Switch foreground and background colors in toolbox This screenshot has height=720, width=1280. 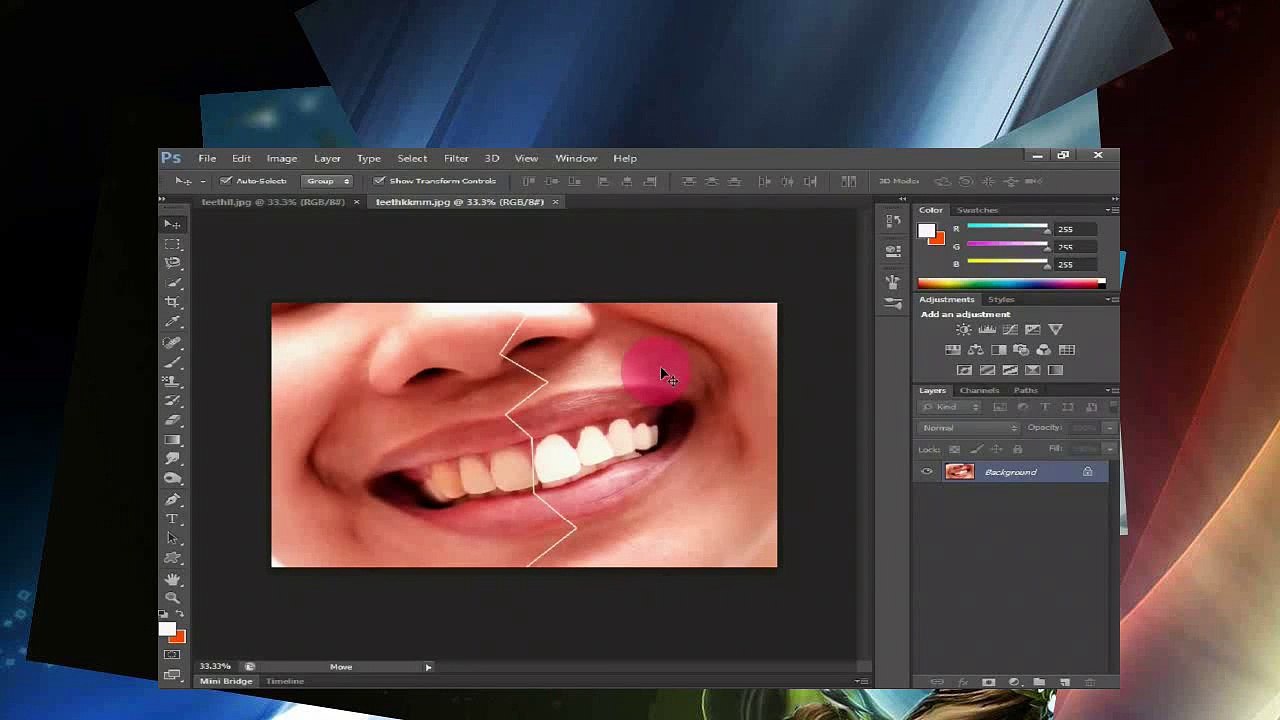[180, 614]
